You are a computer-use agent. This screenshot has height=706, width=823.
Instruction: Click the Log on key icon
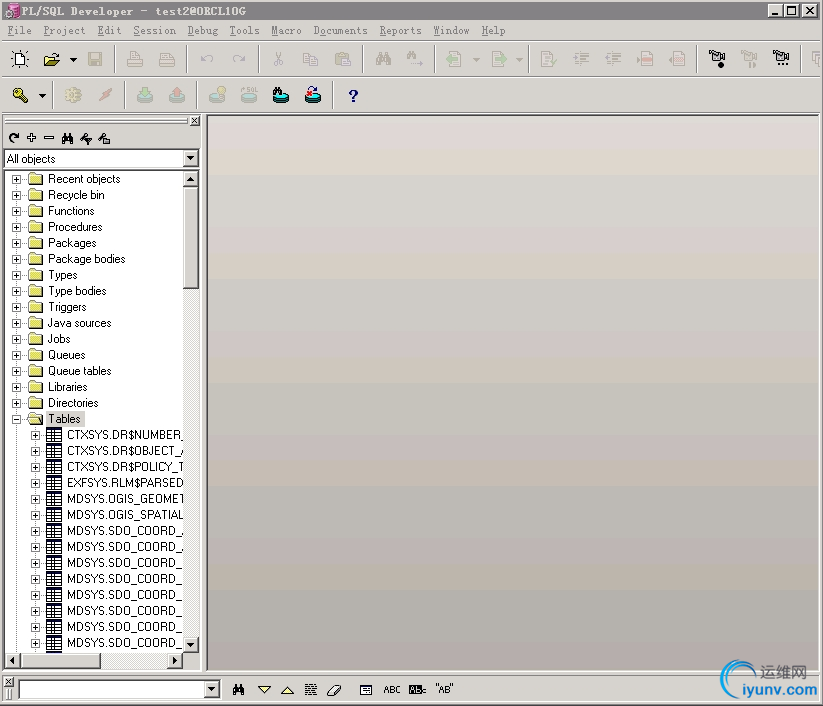(x=20, y=95)
